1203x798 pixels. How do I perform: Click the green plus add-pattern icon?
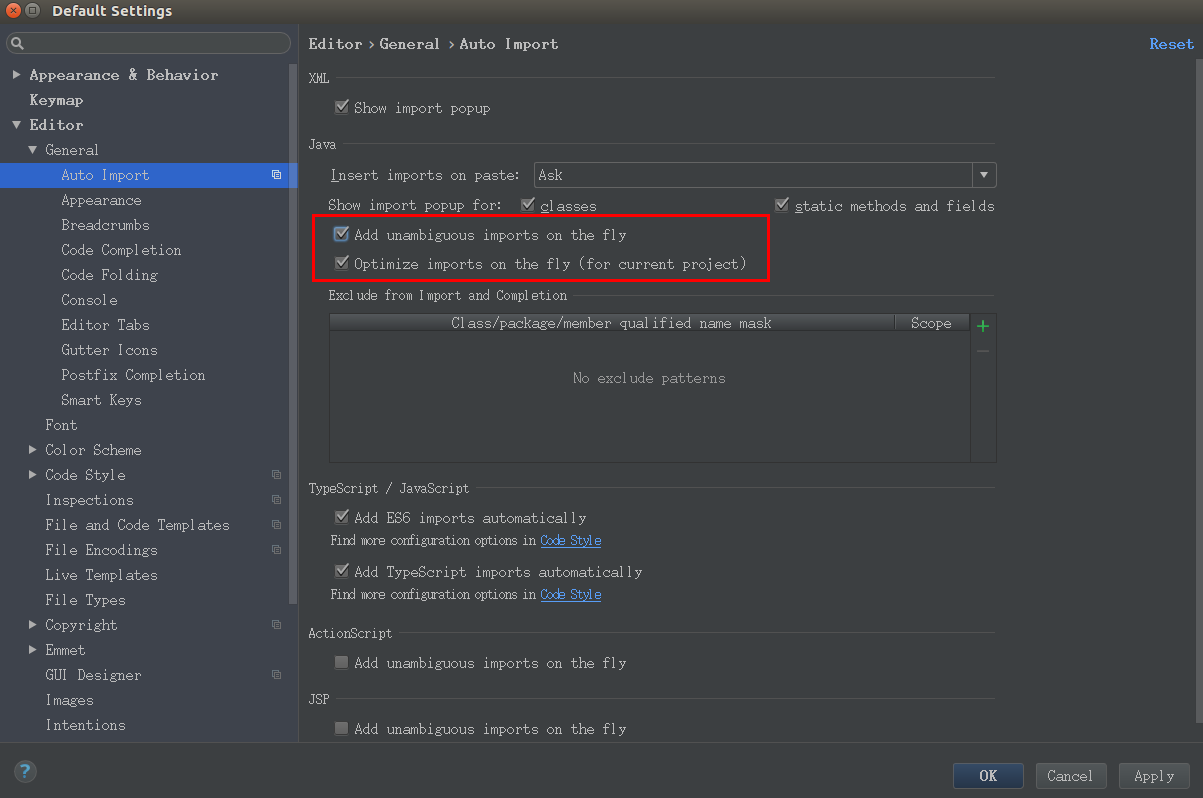click(x=983, y=326)
